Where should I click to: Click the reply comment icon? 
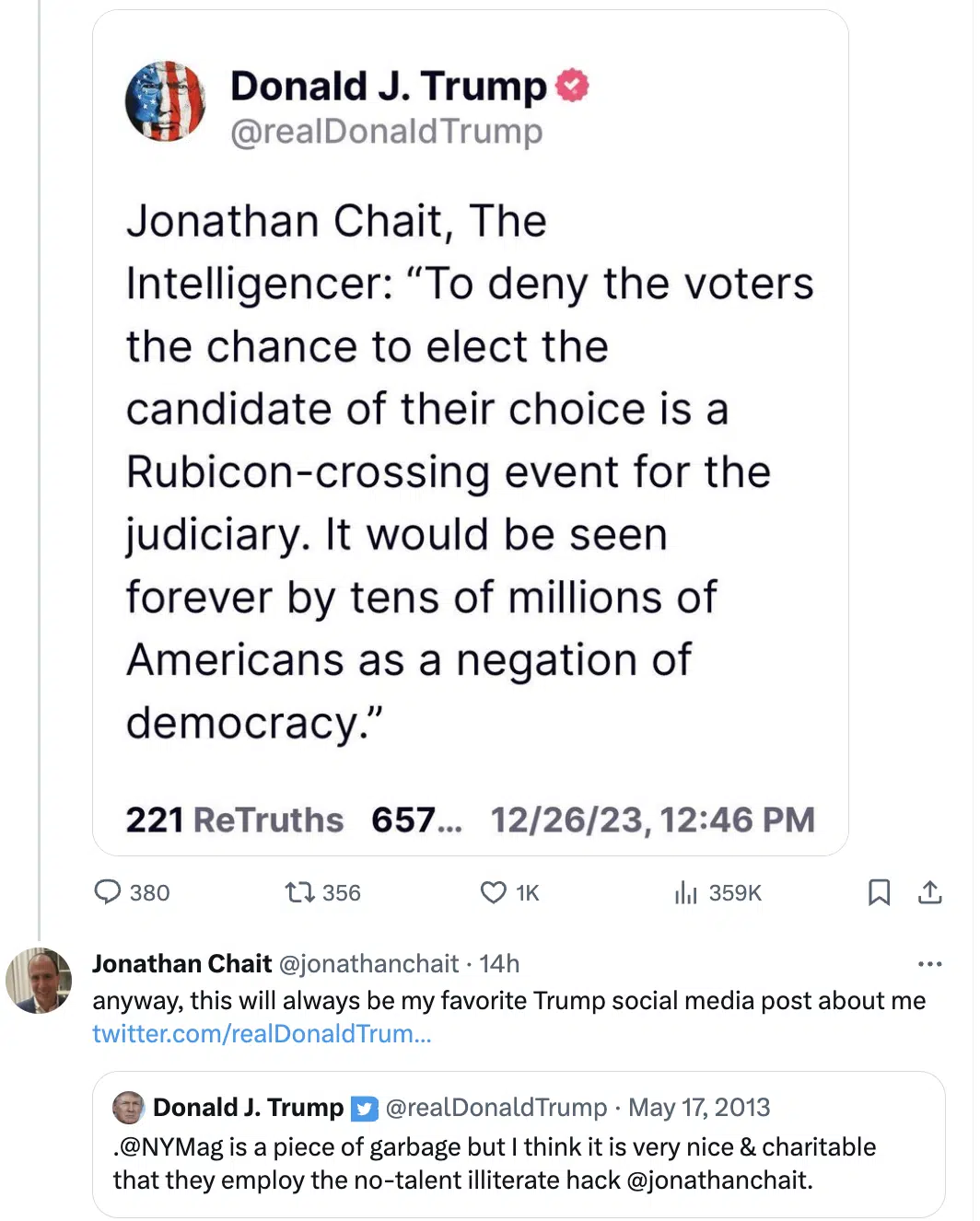(x=109, y=892)
